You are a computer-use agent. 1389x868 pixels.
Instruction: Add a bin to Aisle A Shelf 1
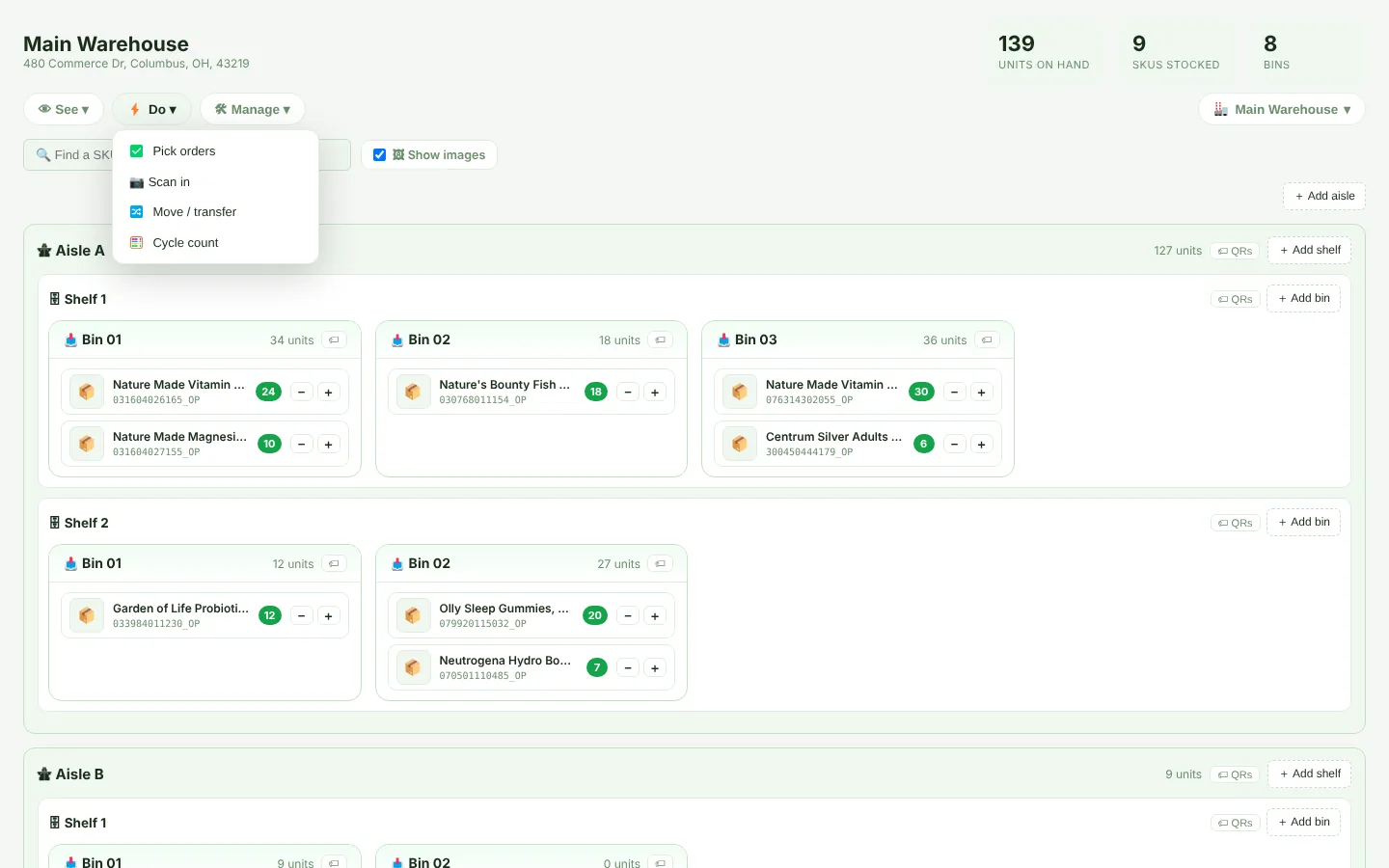(x=1303, y=298)
